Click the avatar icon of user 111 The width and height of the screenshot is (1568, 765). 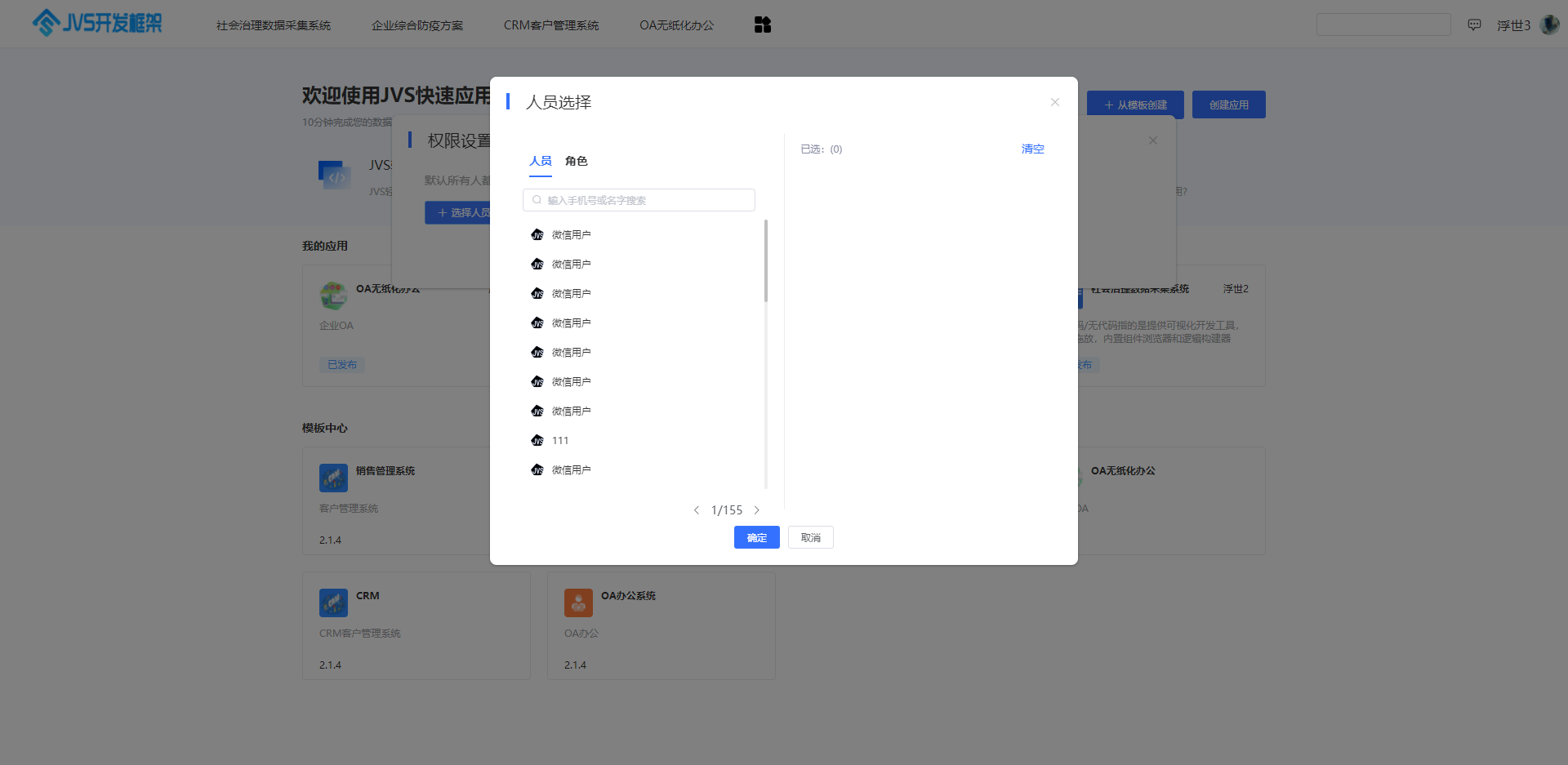click(537, 441)
